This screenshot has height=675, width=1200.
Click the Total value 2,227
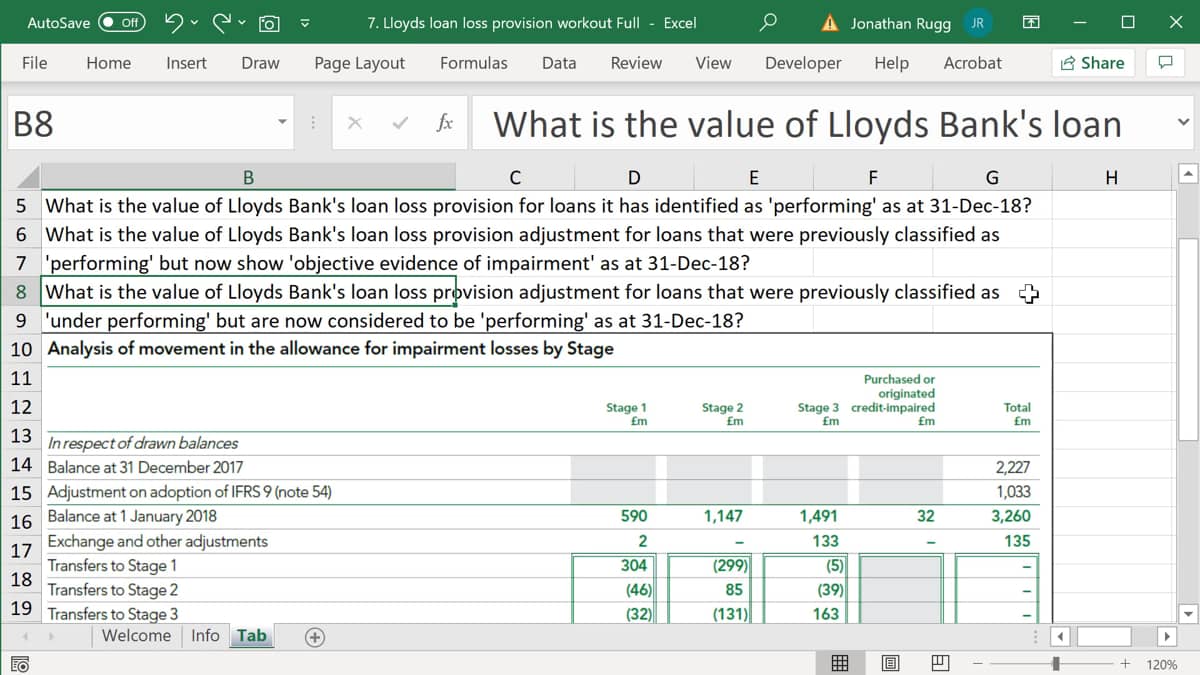click(1013, 467)
